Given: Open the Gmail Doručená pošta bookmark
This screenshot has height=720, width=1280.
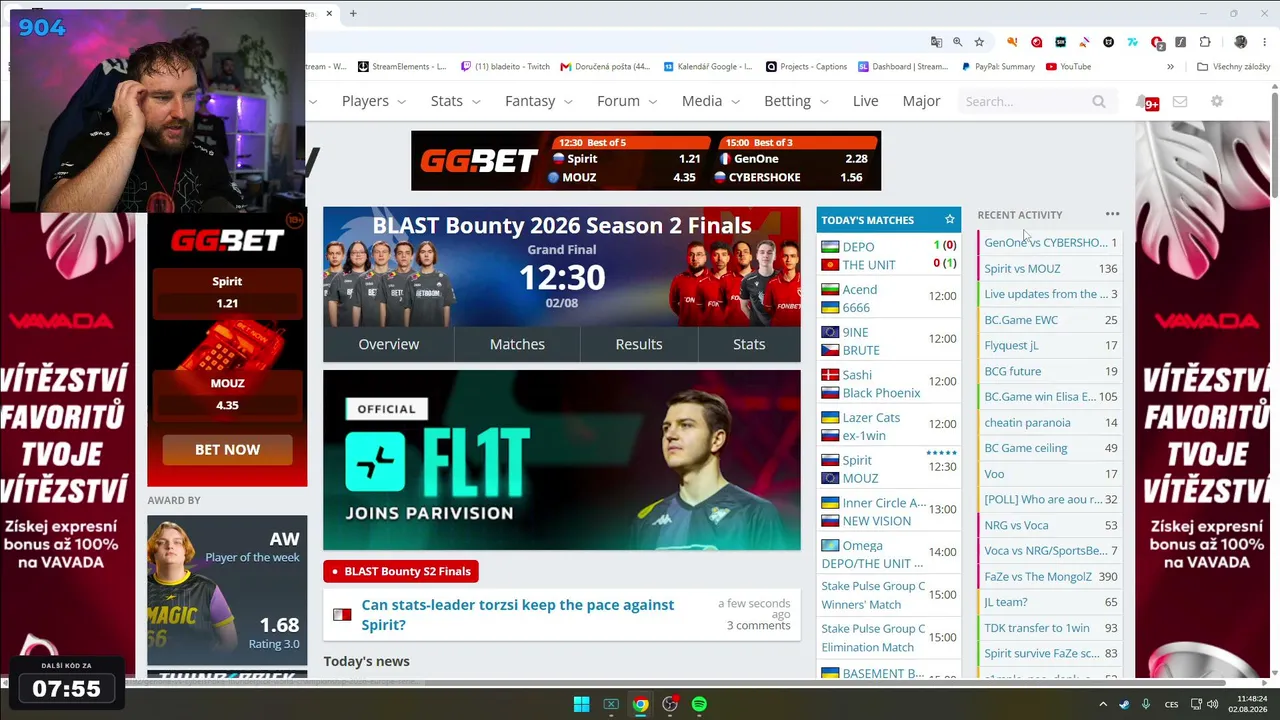Looking at the screenshot, I should click(x=605, y=67).
